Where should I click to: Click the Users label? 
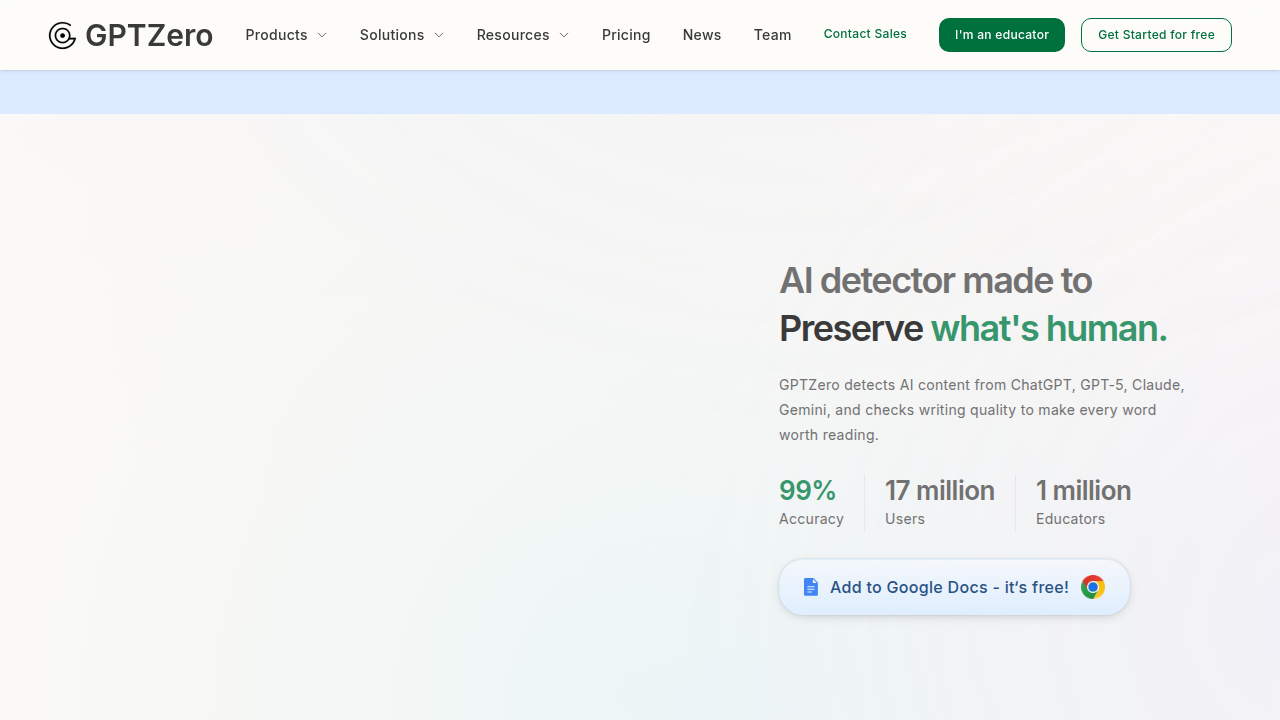point(905,519)
